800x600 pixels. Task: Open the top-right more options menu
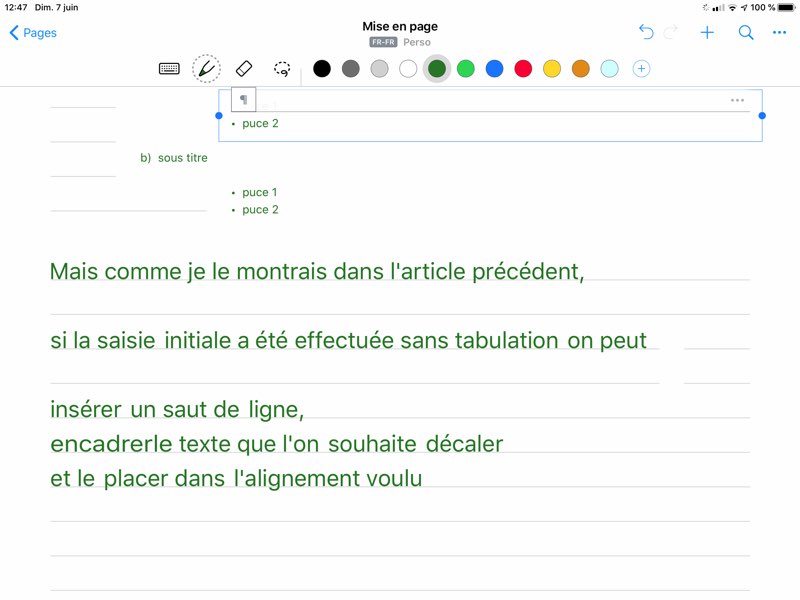(x=780, y=33)
